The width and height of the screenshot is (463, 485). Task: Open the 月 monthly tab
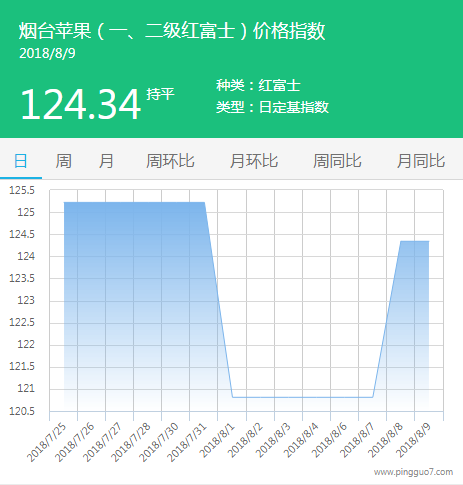106,161
